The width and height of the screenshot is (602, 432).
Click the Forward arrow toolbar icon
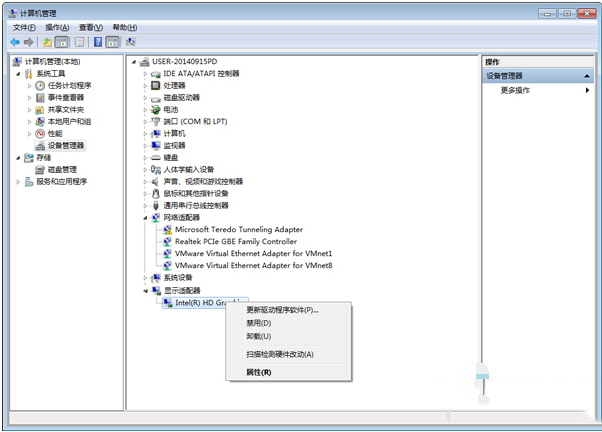click(28, 42)
